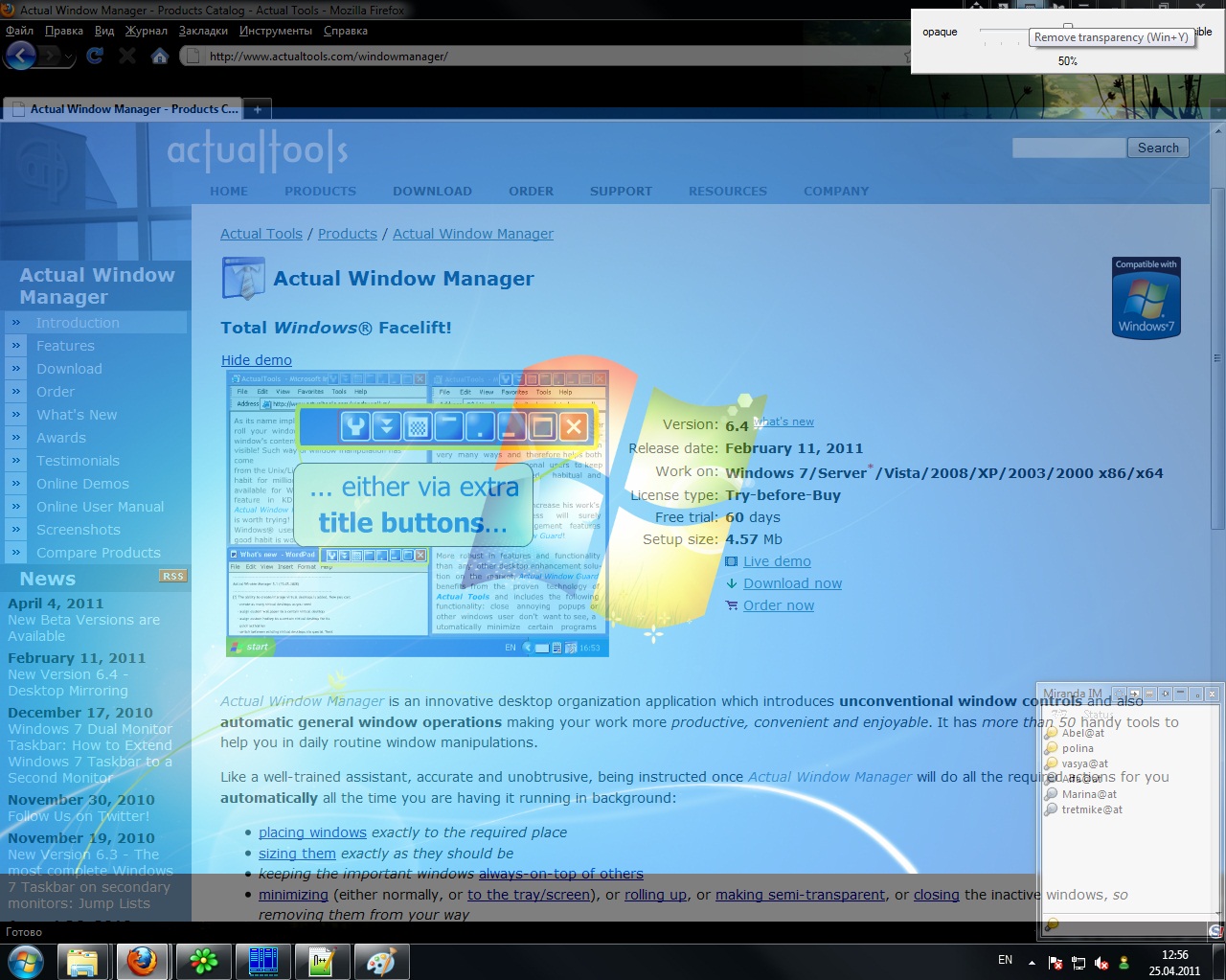Open Compare Products in the sidebar

(x=99, y=553)
